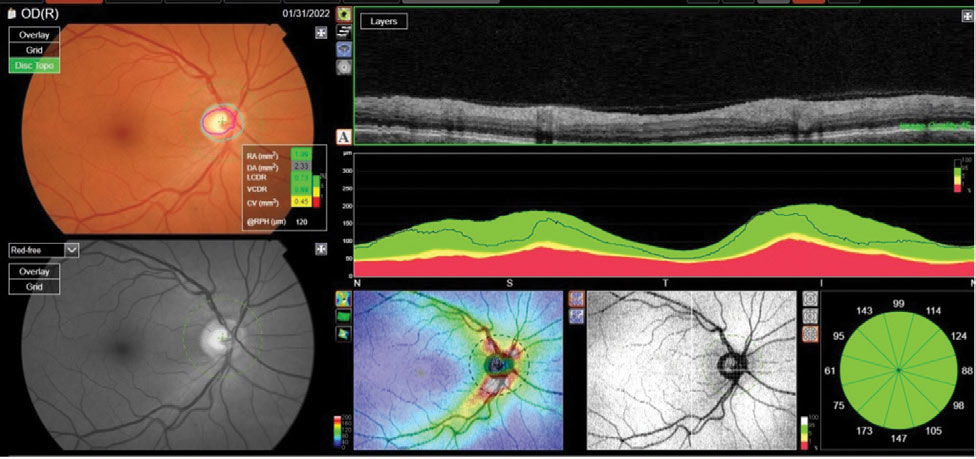Click the @RPH value 120
The height and width of the screenshot is (459, 976).
[301, 220]
